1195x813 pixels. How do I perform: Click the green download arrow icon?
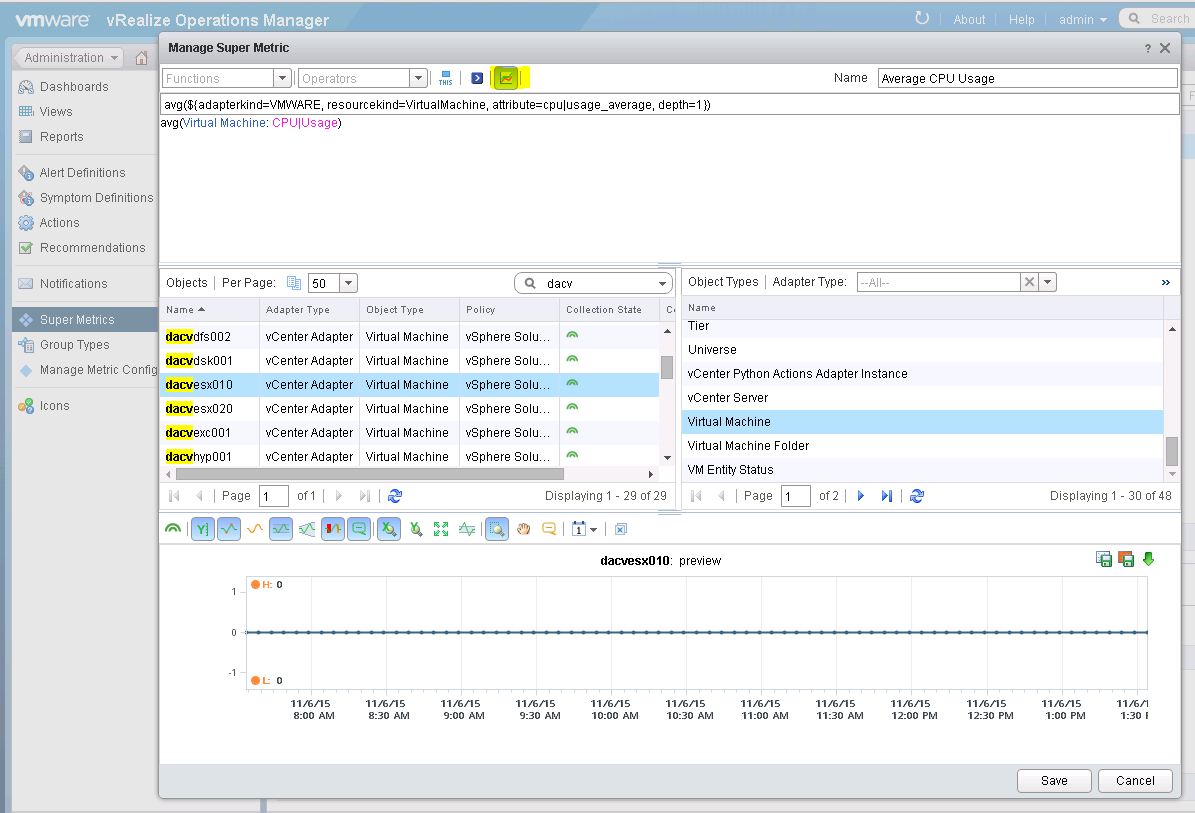1149,559
